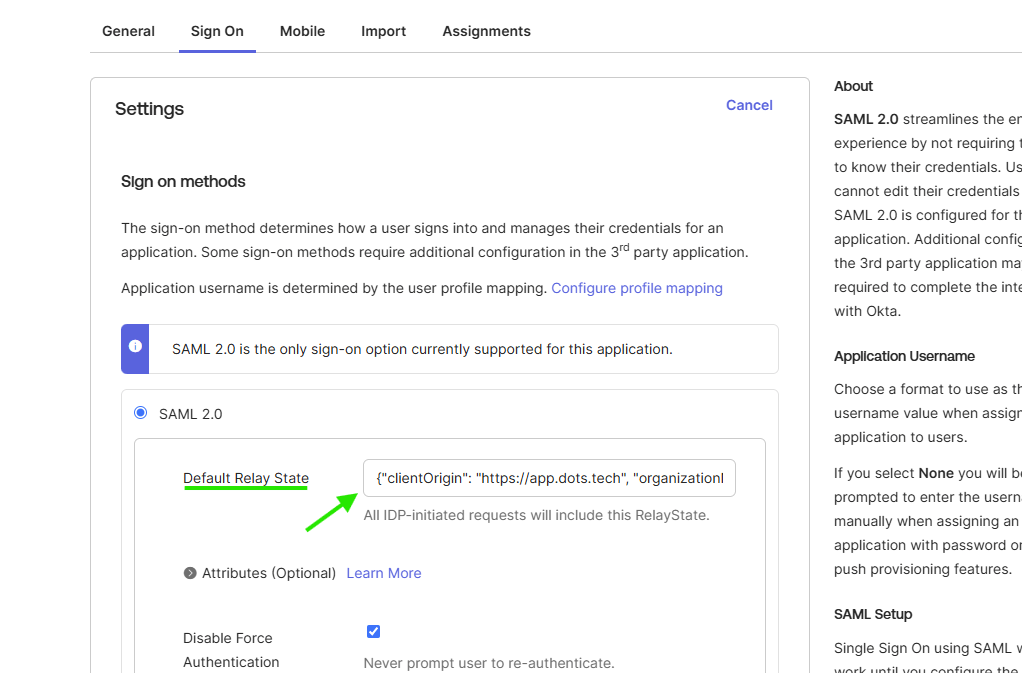The width and height of the screenshot is (1022, 673).
Task: Open the Import tab
Action: (x=383, y=31)
